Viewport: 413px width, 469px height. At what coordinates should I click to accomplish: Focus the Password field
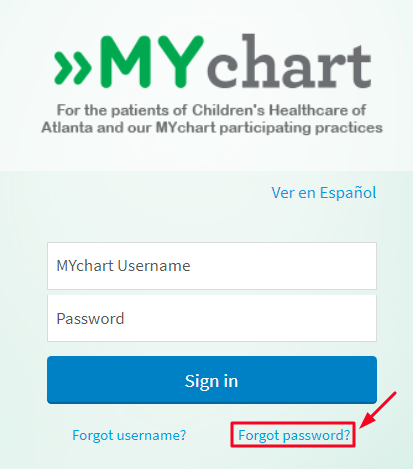tap(212, 318)
